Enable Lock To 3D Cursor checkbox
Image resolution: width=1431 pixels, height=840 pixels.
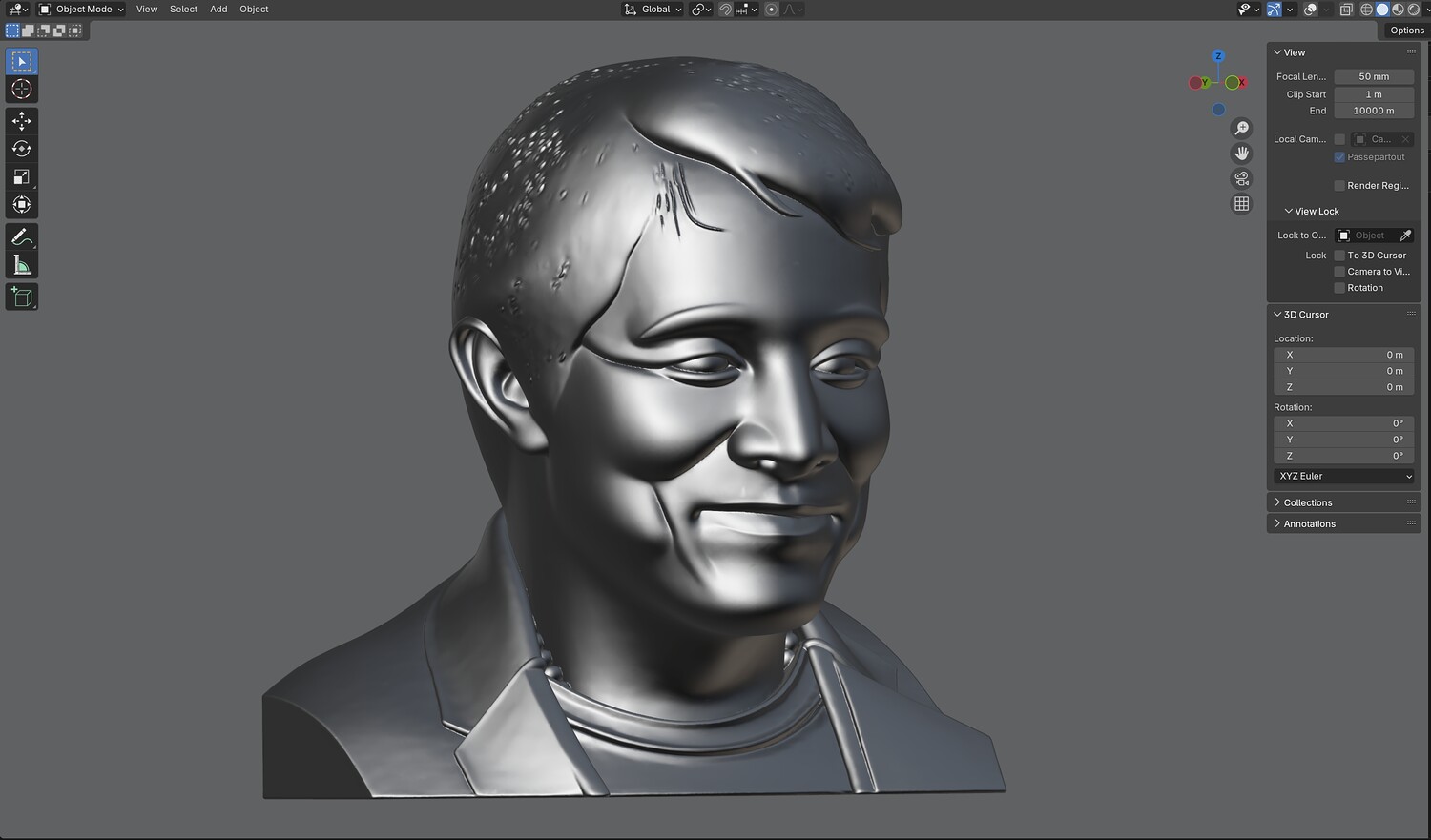pos(1339,256)
